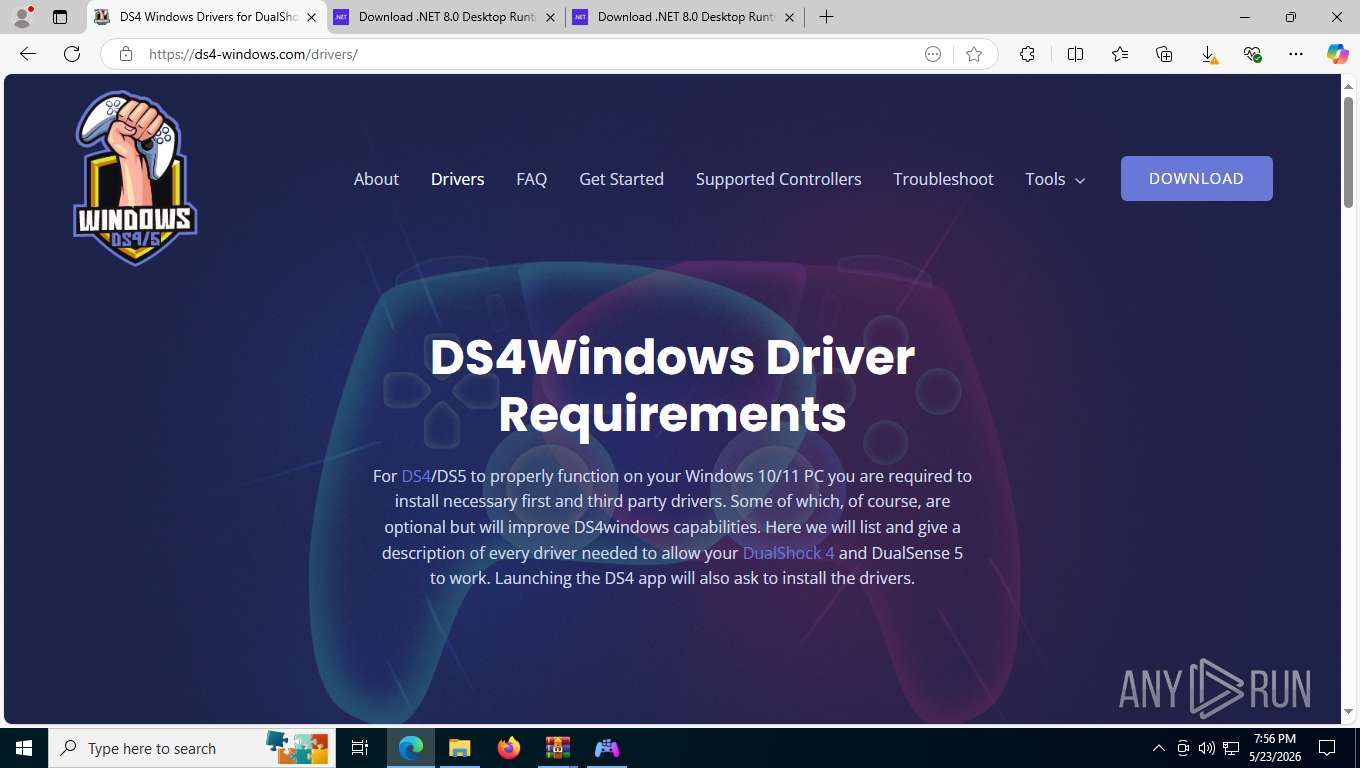Open Collections panel
The height and width of the screenshot is (768, 1360).
[x=1164, y=54]
